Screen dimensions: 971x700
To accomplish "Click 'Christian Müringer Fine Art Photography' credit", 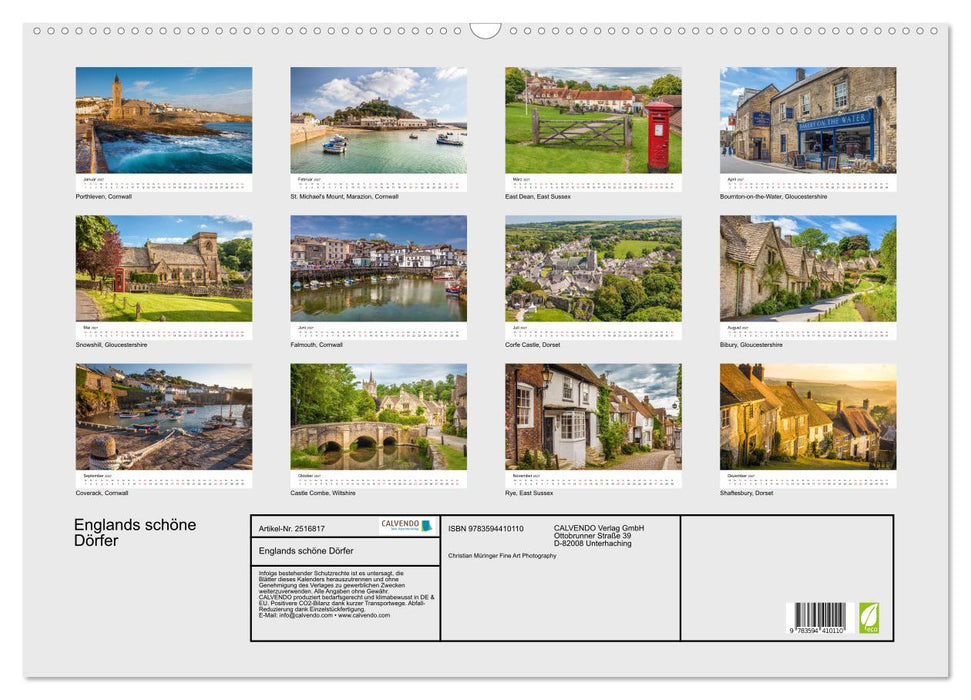I will click(x=502, y=556).
